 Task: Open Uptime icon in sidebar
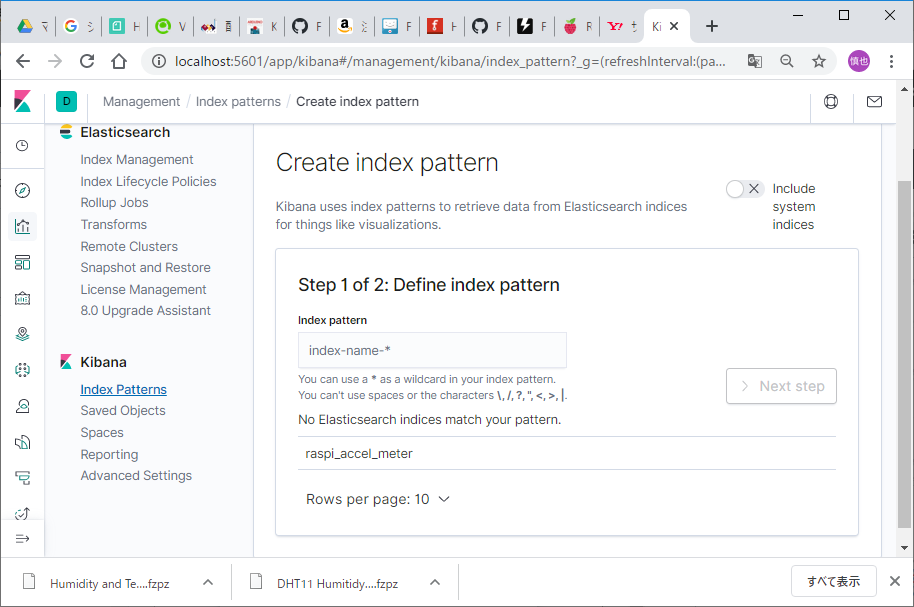pyautogui.click(x=22, y=513)
